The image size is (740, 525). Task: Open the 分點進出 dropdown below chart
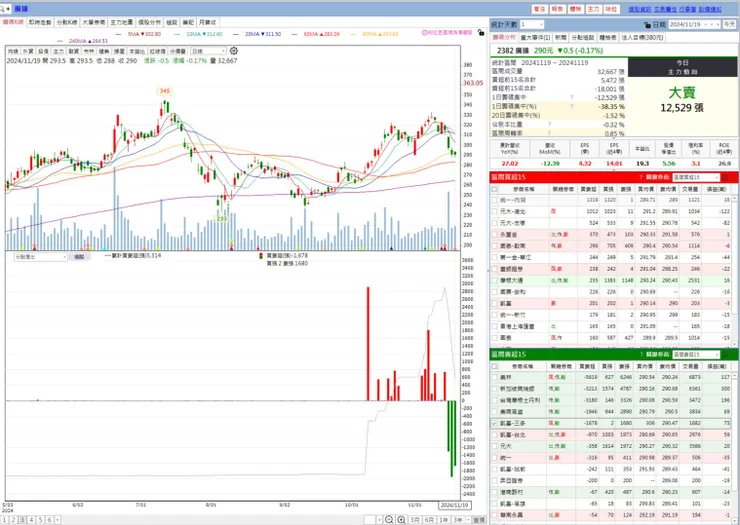coord(41,257)
